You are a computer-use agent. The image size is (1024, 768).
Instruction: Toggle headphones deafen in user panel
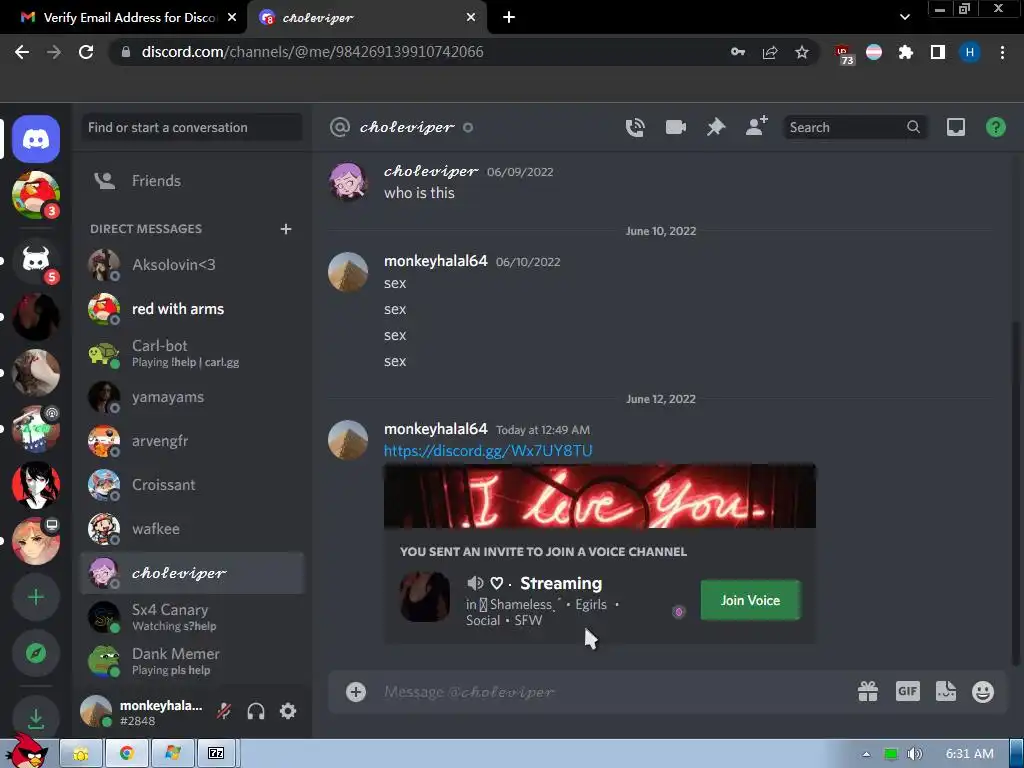pos(256,711)
